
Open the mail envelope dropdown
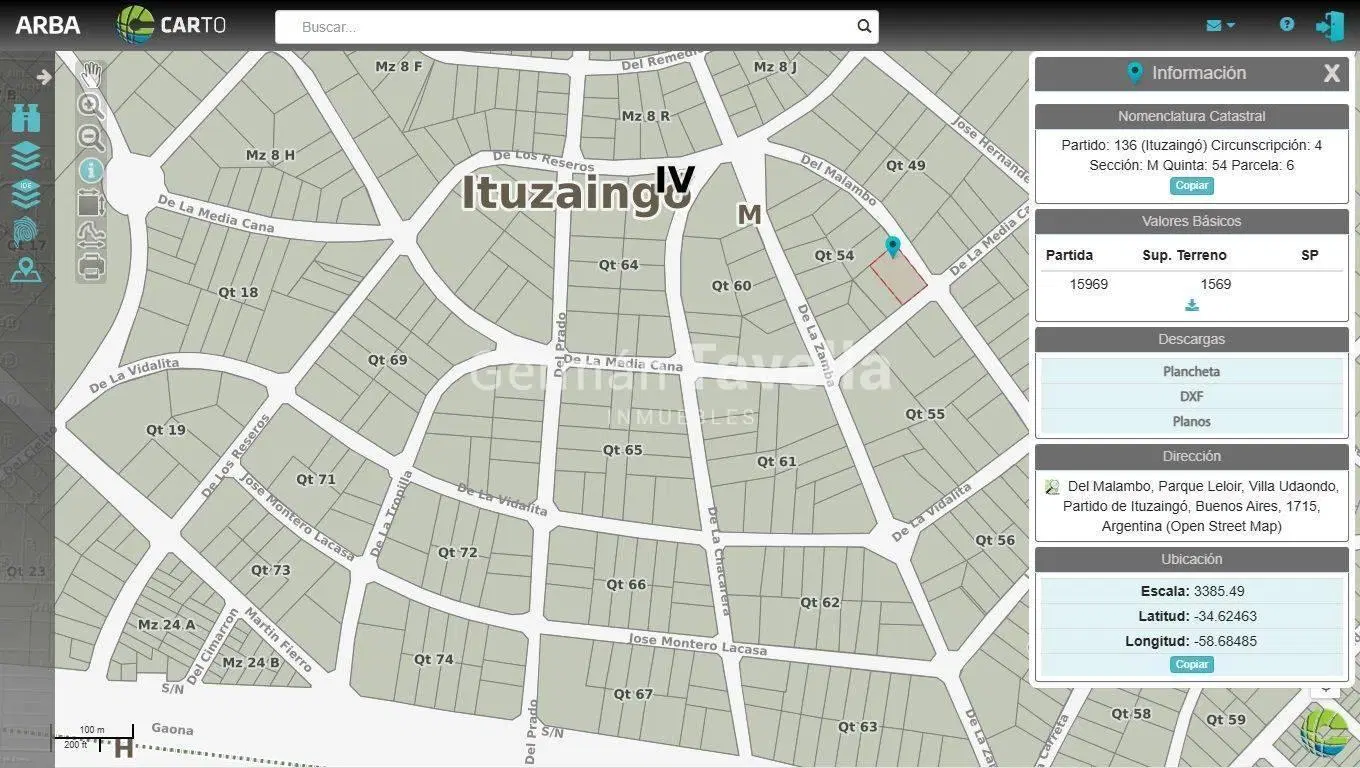point(1220,26)
